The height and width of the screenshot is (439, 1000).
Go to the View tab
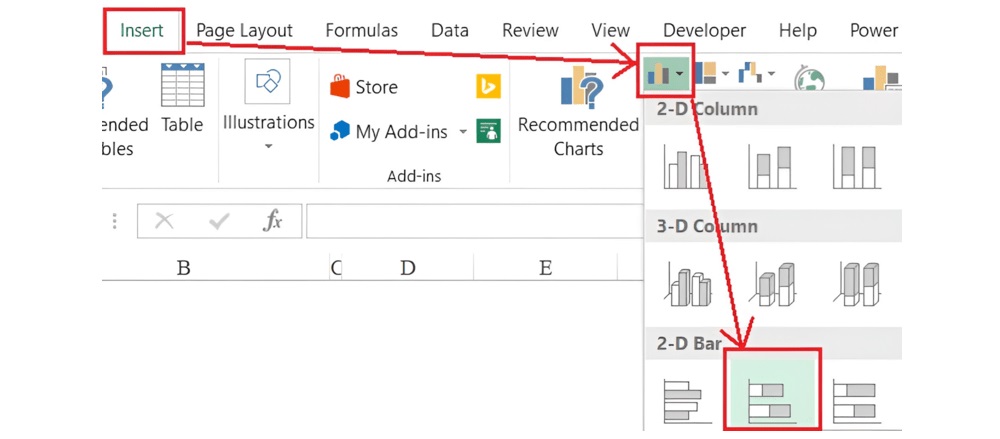coord(610,31)
